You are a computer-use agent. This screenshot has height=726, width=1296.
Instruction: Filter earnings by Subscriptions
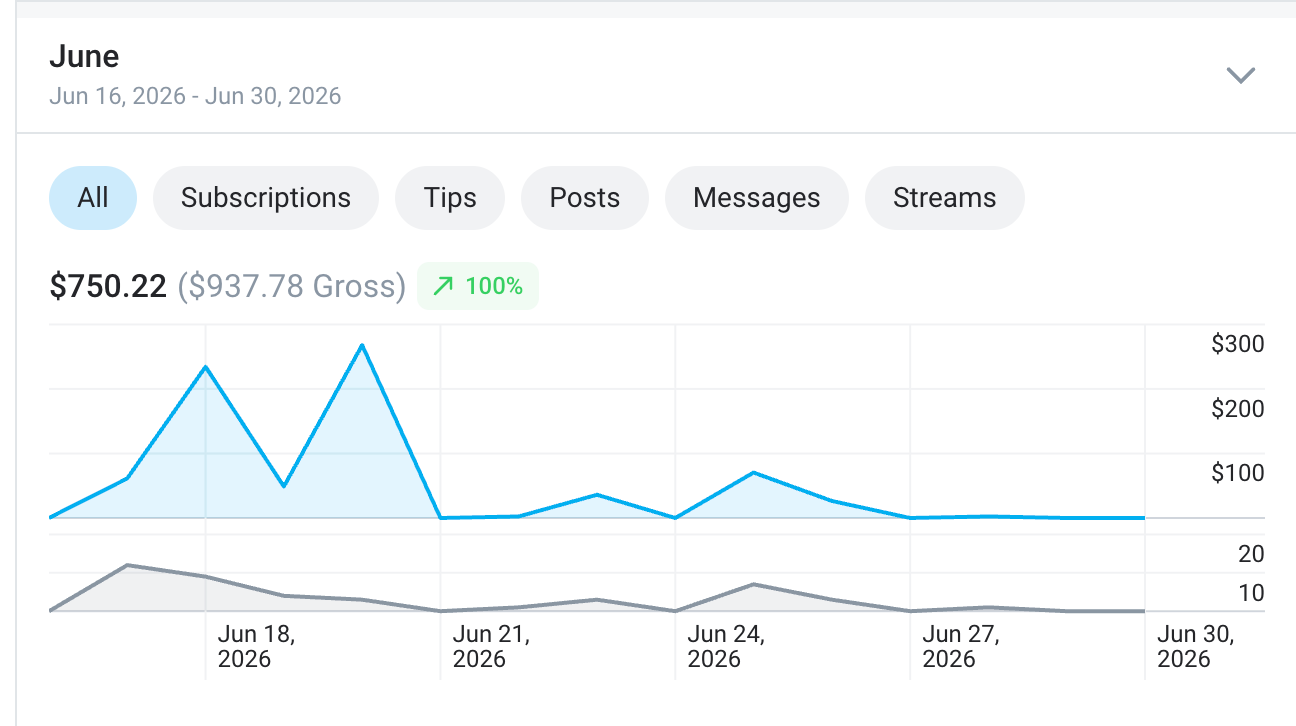(266, 198)
